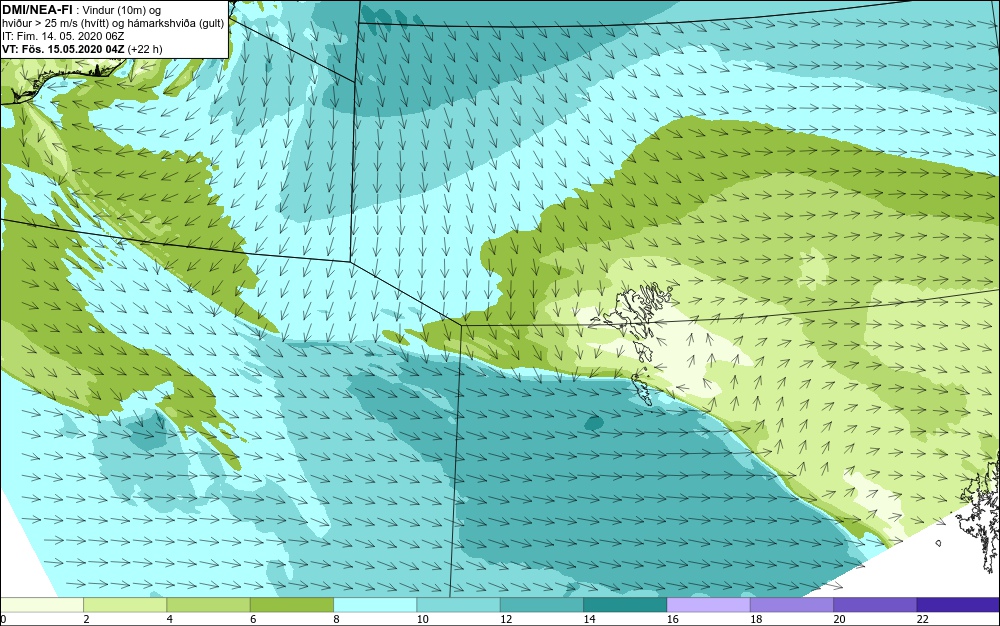Click the 14–16 m/s dark teal legend swatch
This screenshot has height=626, width=1000.
[625, 605]
